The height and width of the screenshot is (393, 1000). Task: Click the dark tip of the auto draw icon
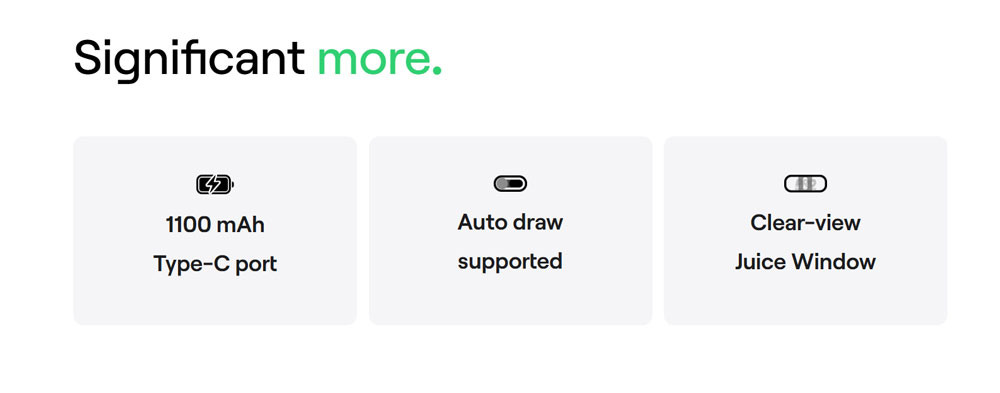(x=518, y=184)
